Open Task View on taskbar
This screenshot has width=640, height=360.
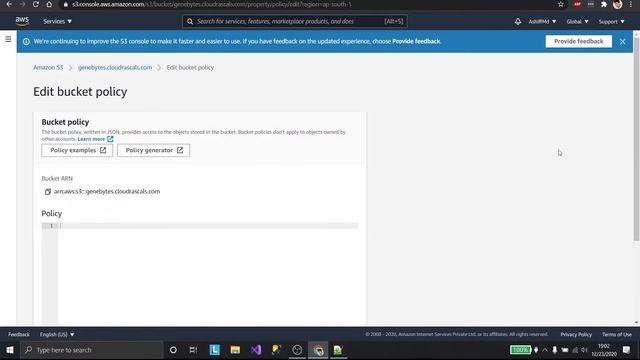(193, 350)
